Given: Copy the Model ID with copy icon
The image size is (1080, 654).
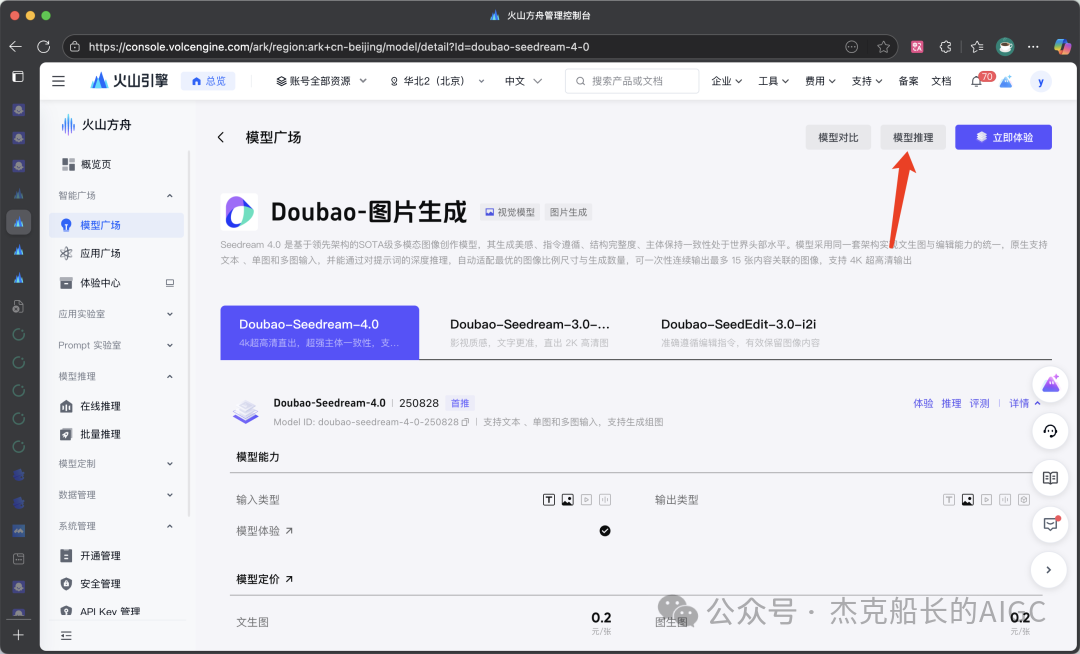Looking at the screenshot, I should (x=465, y=422).
